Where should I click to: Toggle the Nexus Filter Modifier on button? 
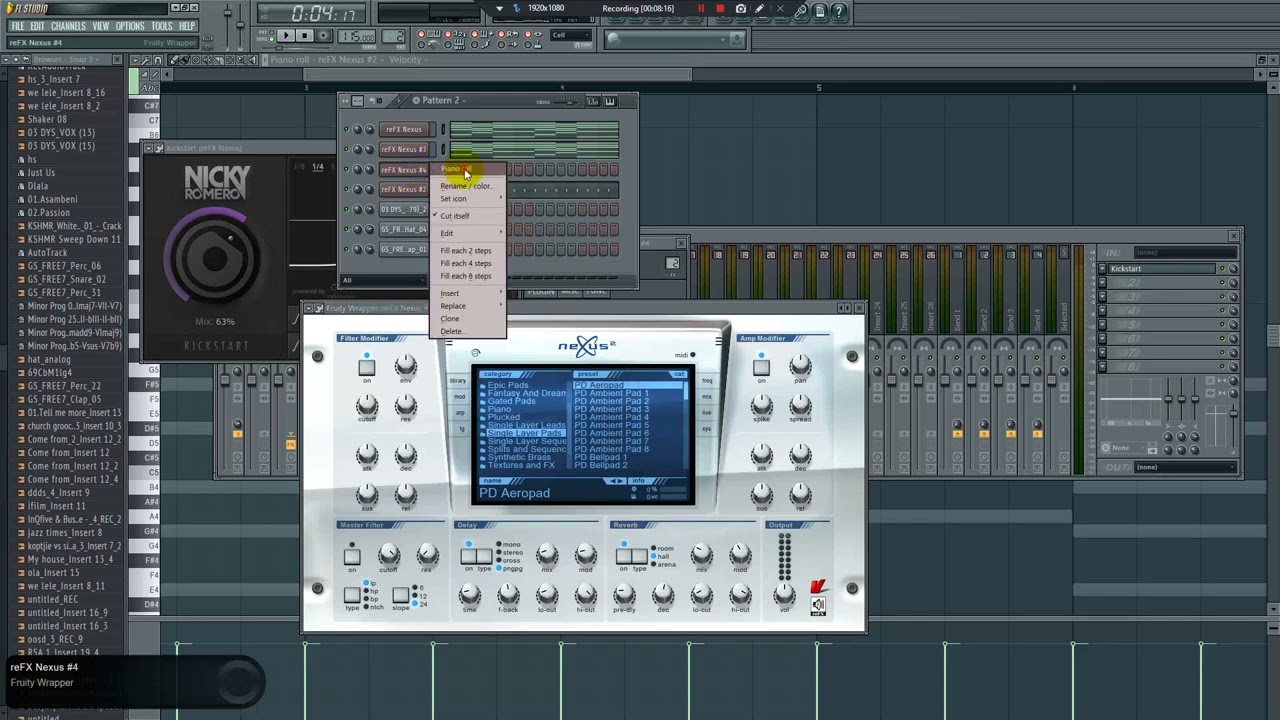point(367,367)
